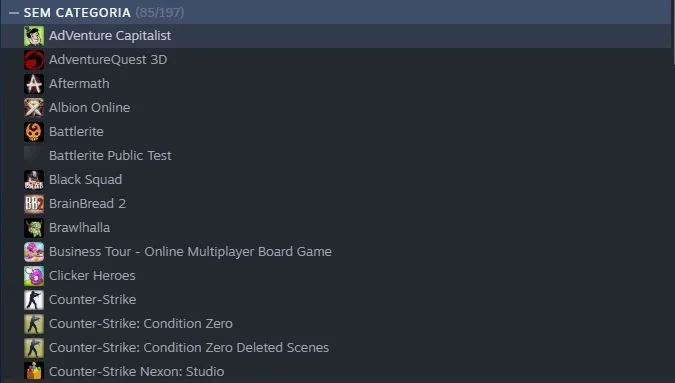Select Counter-Strike: Condition Zero Deleted Scenes
The image size is (675, 383).
[x=336, y=348]
